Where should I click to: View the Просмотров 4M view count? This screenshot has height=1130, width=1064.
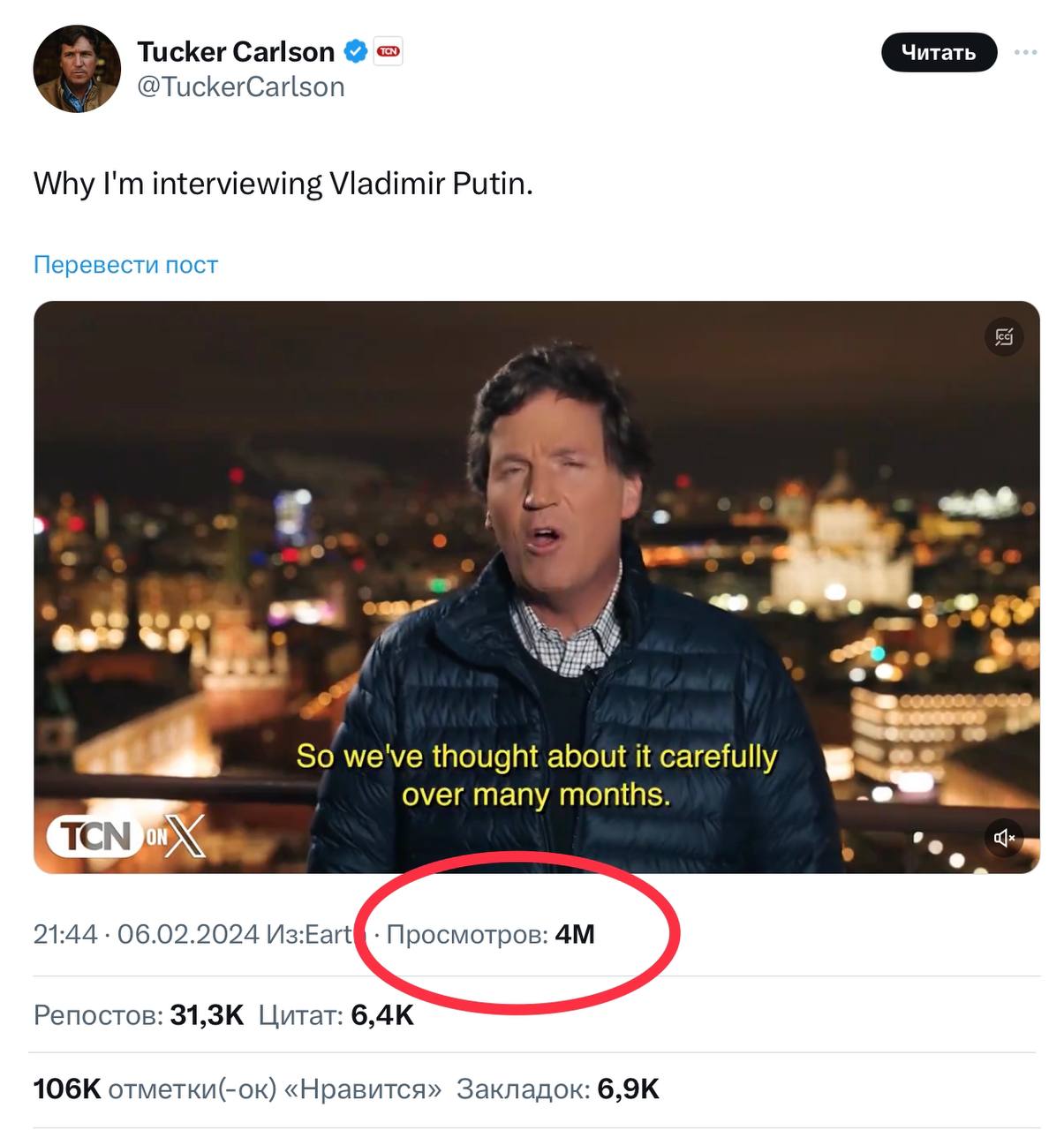(x=490, y=934)
